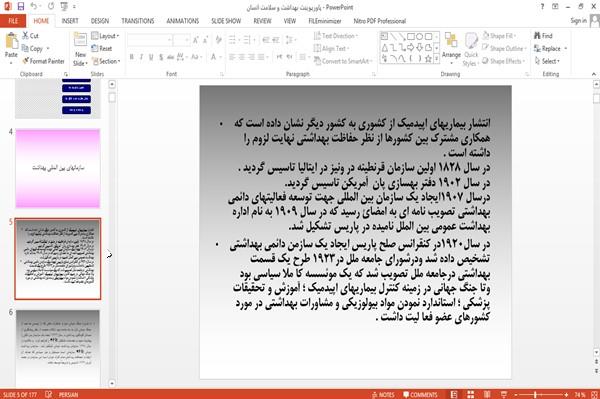Choose the triangle shape

pyautogui.click(x=385, y=47)
